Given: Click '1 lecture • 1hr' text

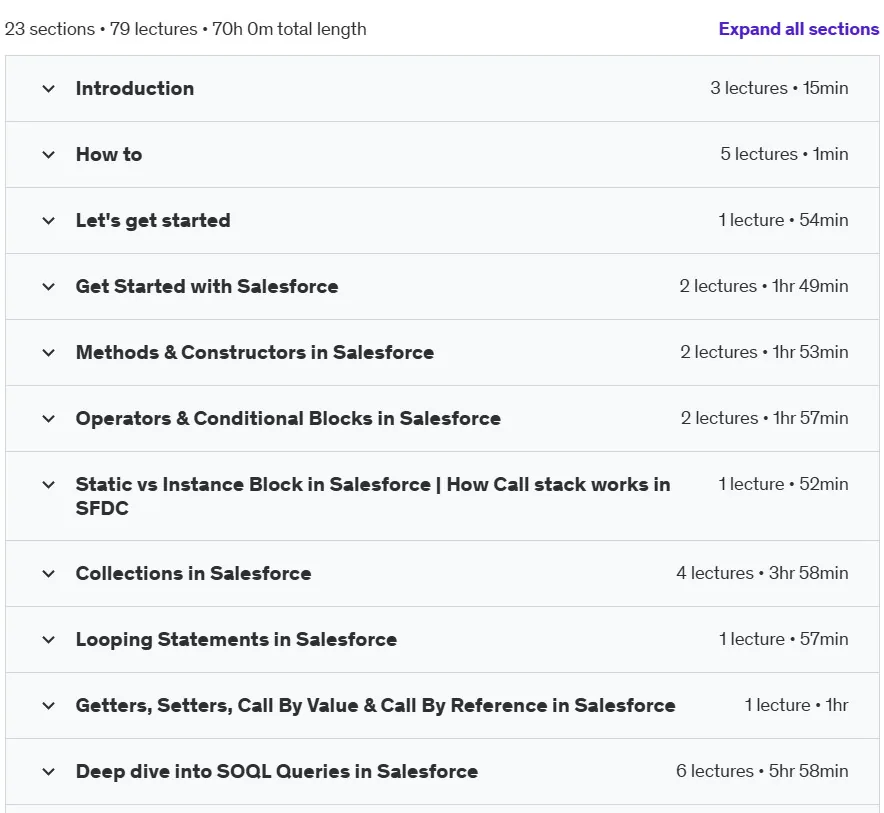Looking at the screenshot, I should coord(796,705).
